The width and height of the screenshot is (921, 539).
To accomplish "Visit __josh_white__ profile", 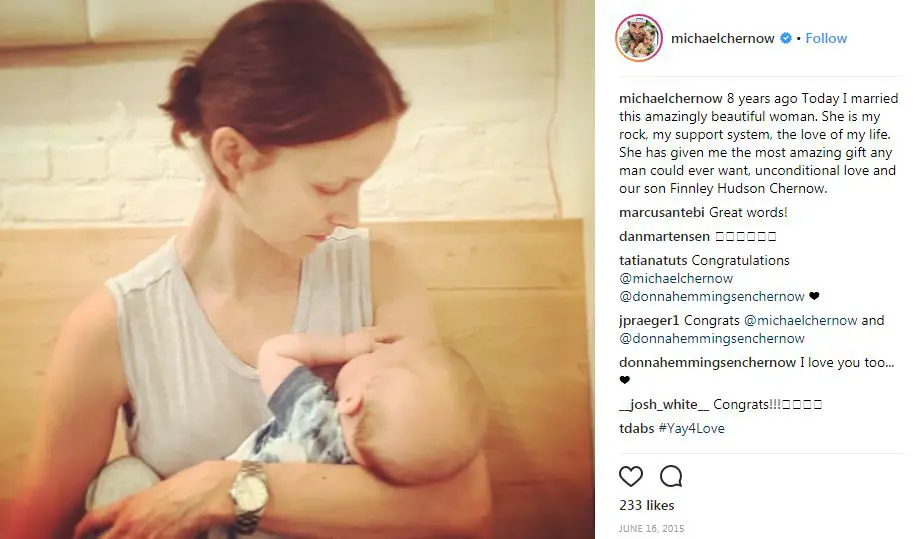I will (x=664, y=405).
